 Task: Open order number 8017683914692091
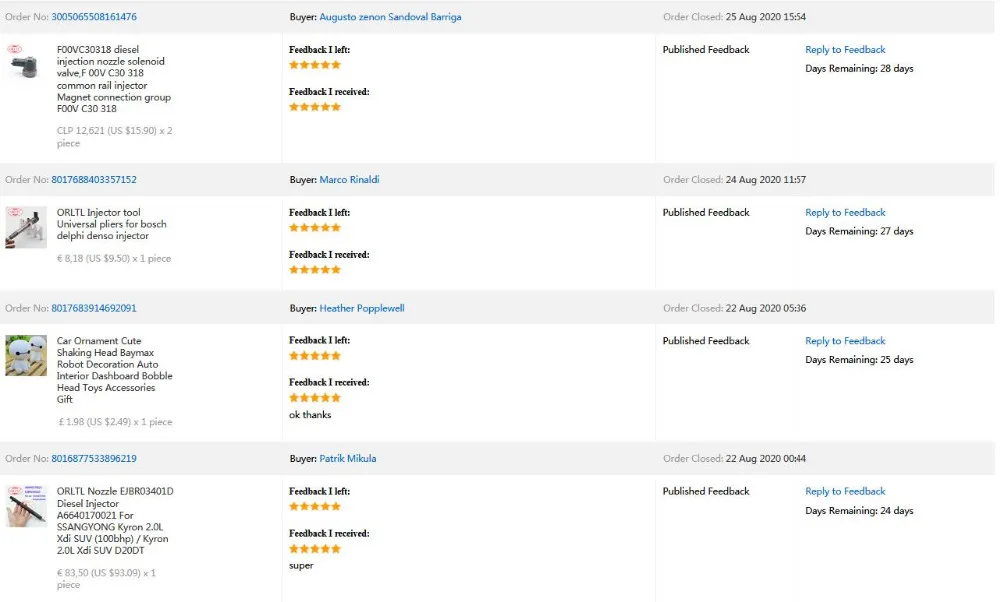coord(94,308)
